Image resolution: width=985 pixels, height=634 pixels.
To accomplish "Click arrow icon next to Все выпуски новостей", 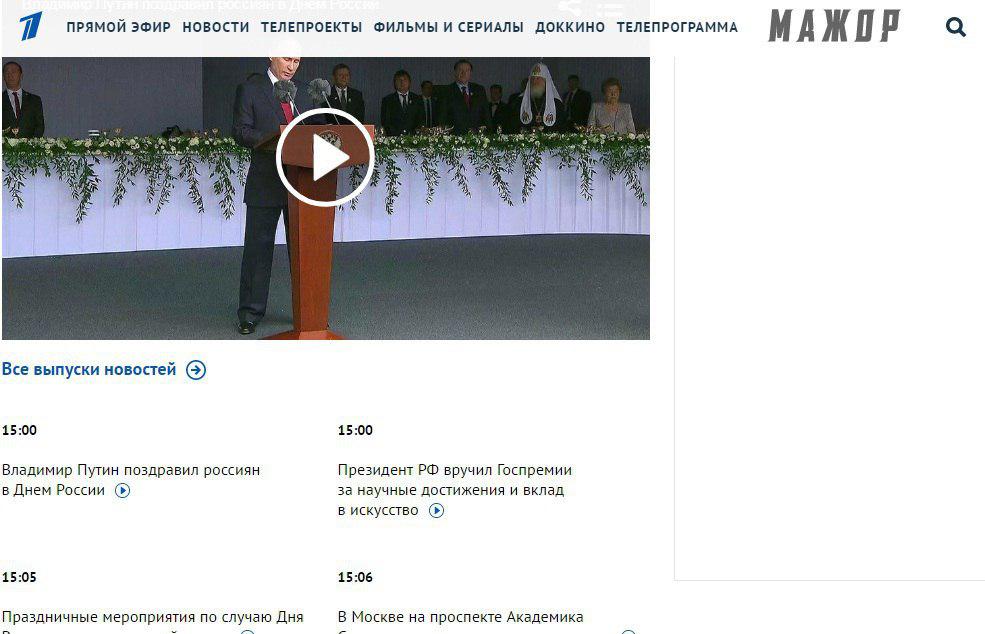I will click(x=196, y=370).
